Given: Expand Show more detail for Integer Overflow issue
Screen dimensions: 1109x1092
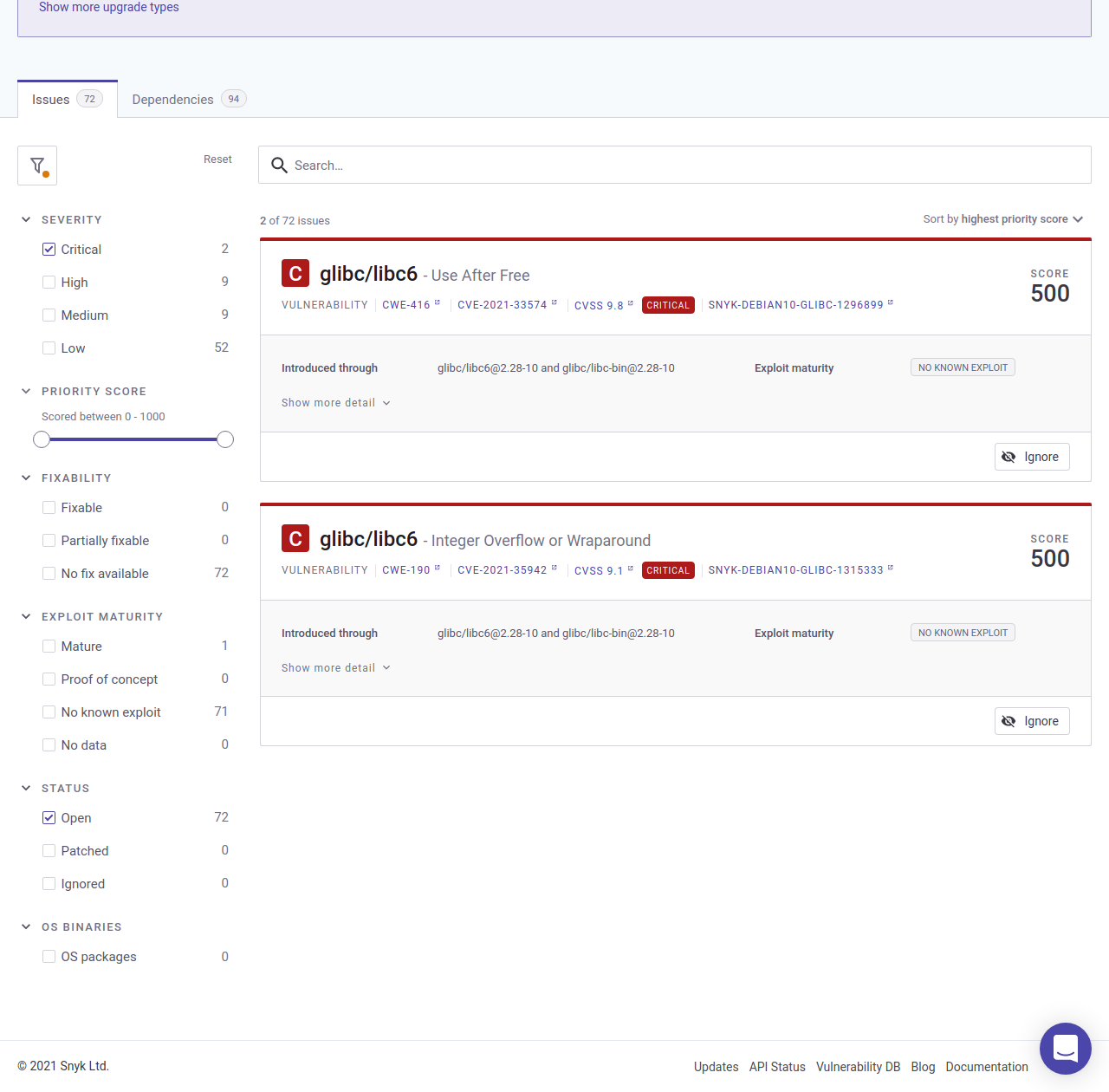Looking at the screenshot, I should (x=336, y=668).
